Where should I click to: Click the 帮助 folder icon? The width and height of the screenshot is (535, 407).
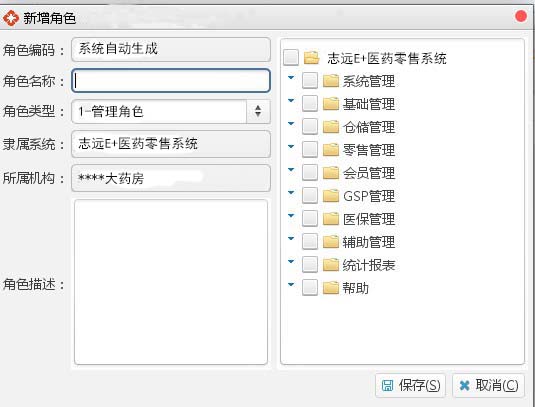[x=331, y=288]
